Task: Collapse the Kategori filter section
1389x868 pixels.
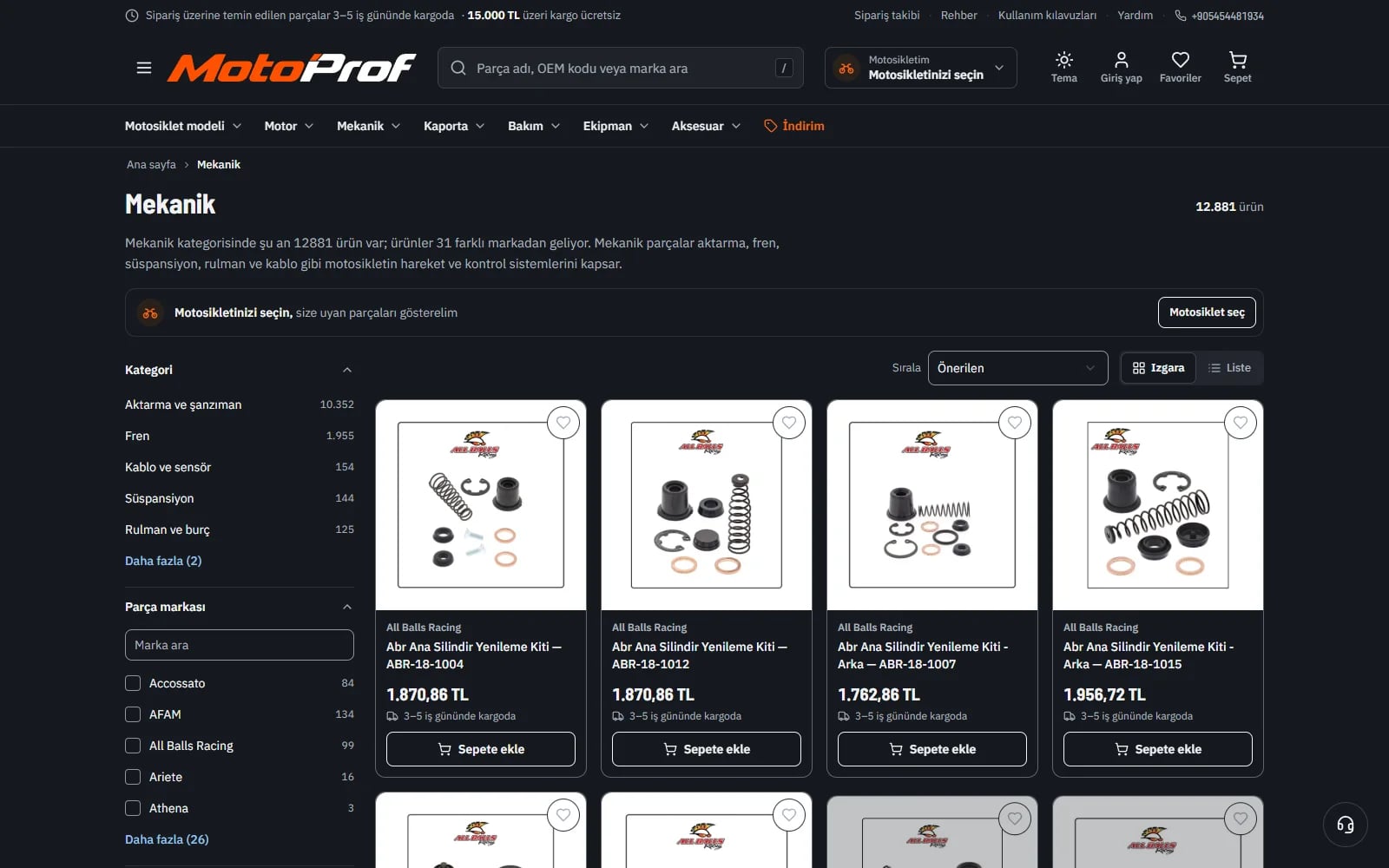Action: pos(240,370)
